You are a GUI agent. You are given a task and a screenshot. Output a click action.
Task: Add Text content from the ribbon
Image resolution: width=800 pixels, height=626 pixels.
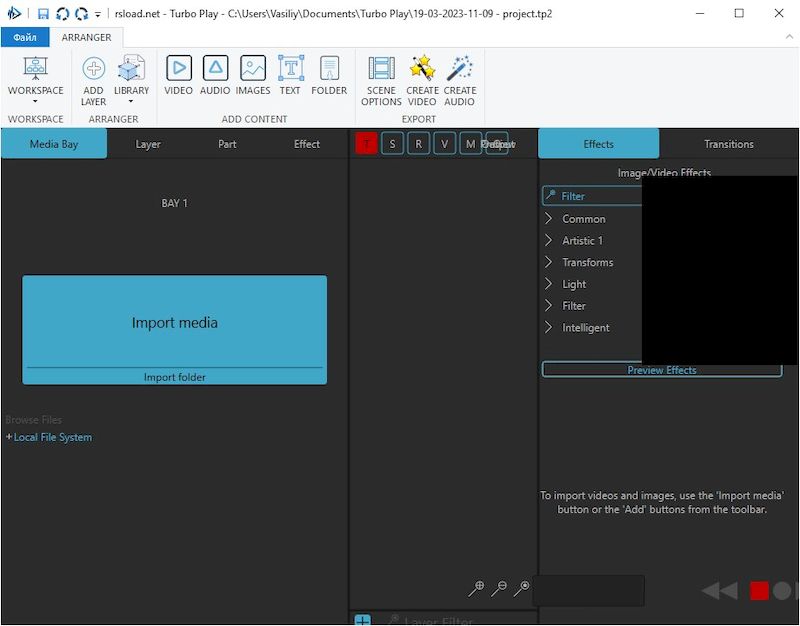[x=290, y=76]
